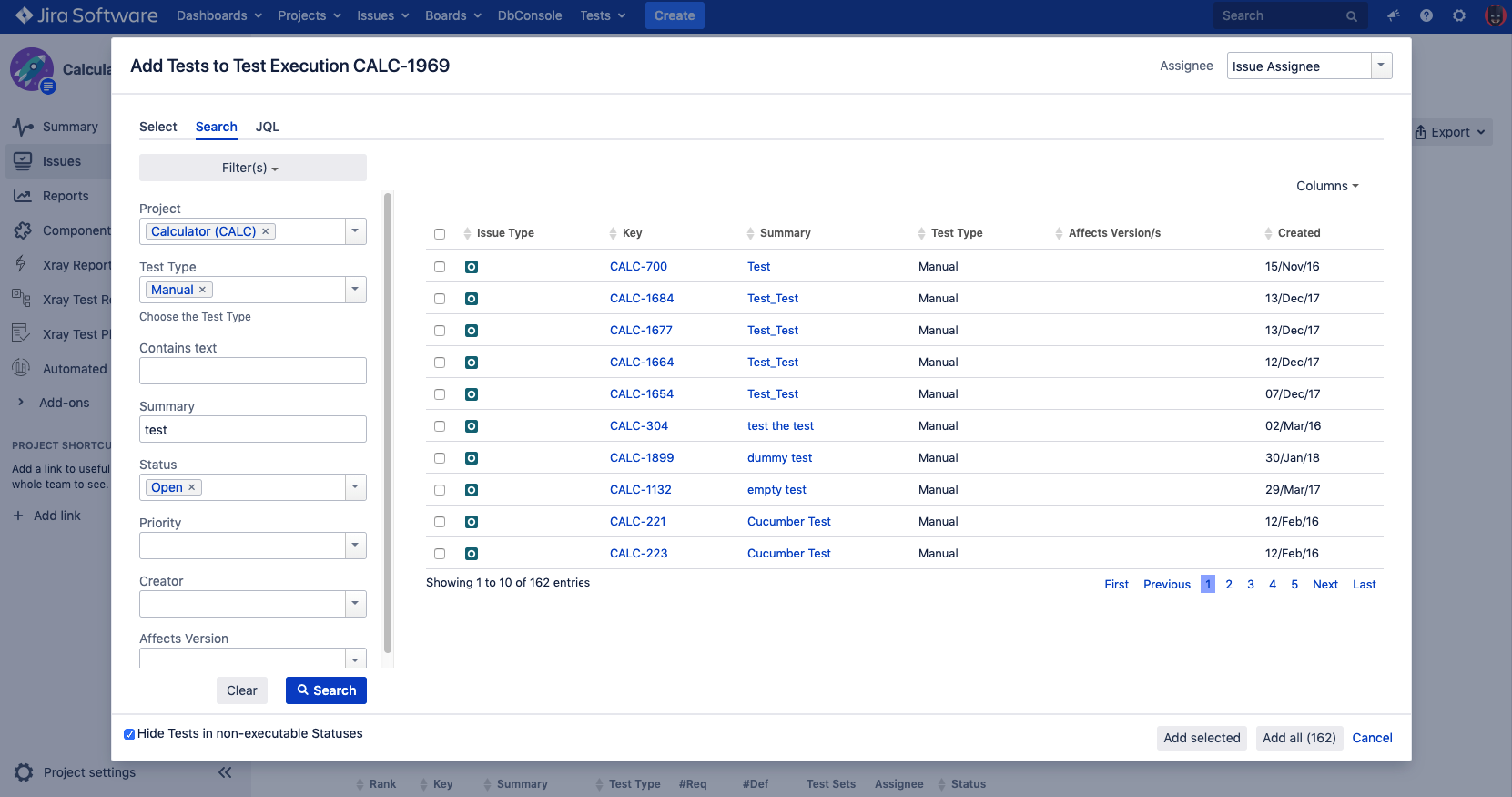The width and height of the screenshot is (1512, 797).
Task: Check the box for CALC-221
Action: tap(440, 522)
